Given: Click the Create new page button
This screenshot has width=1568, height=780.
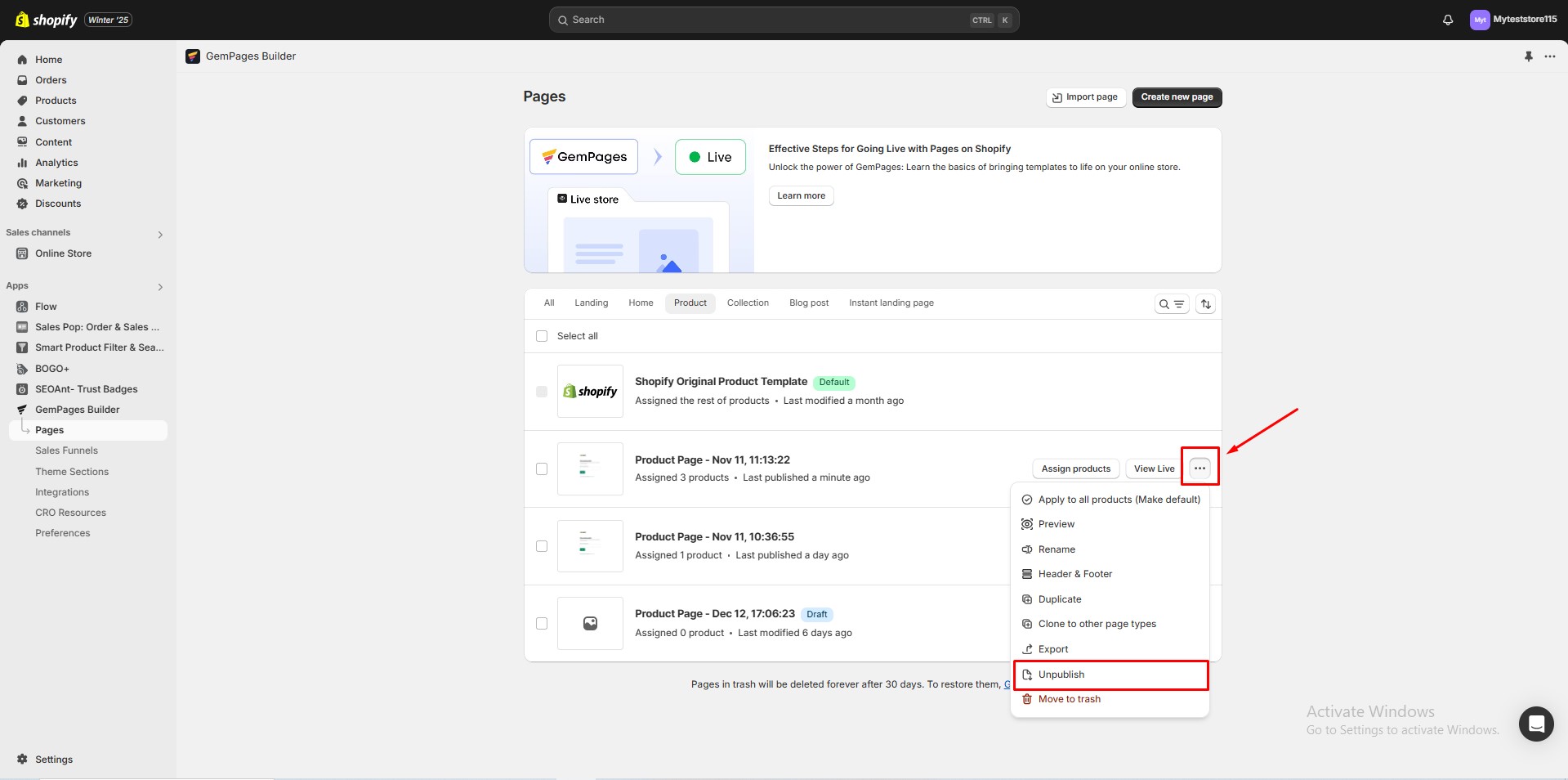Looking at the screenshot, I should (1176, 97).
